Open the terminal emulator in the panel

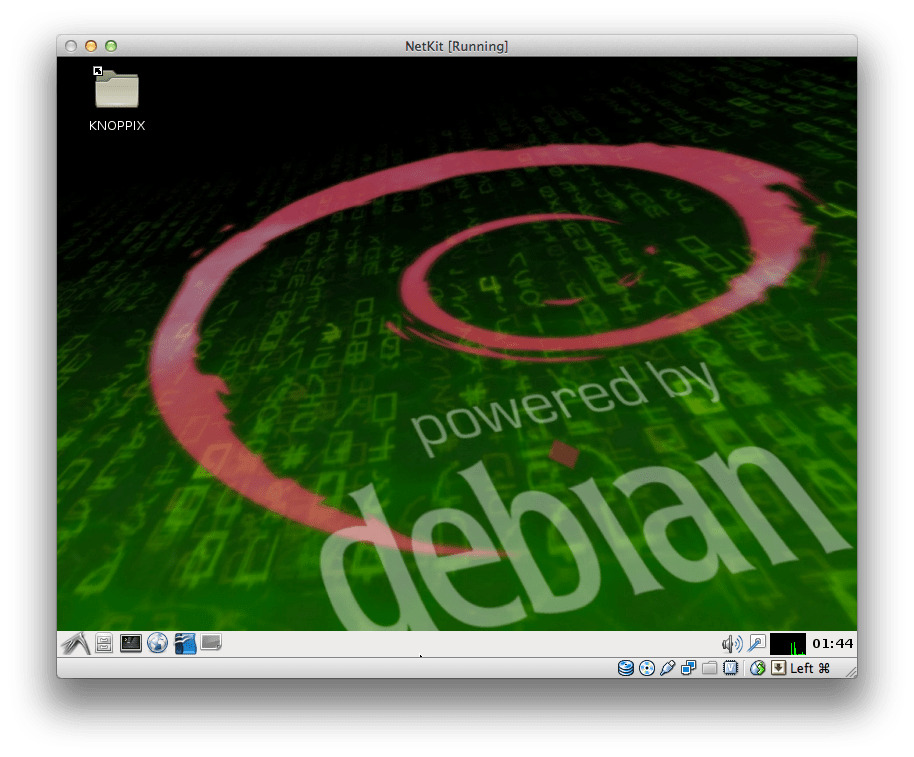(x=131, y=643)
